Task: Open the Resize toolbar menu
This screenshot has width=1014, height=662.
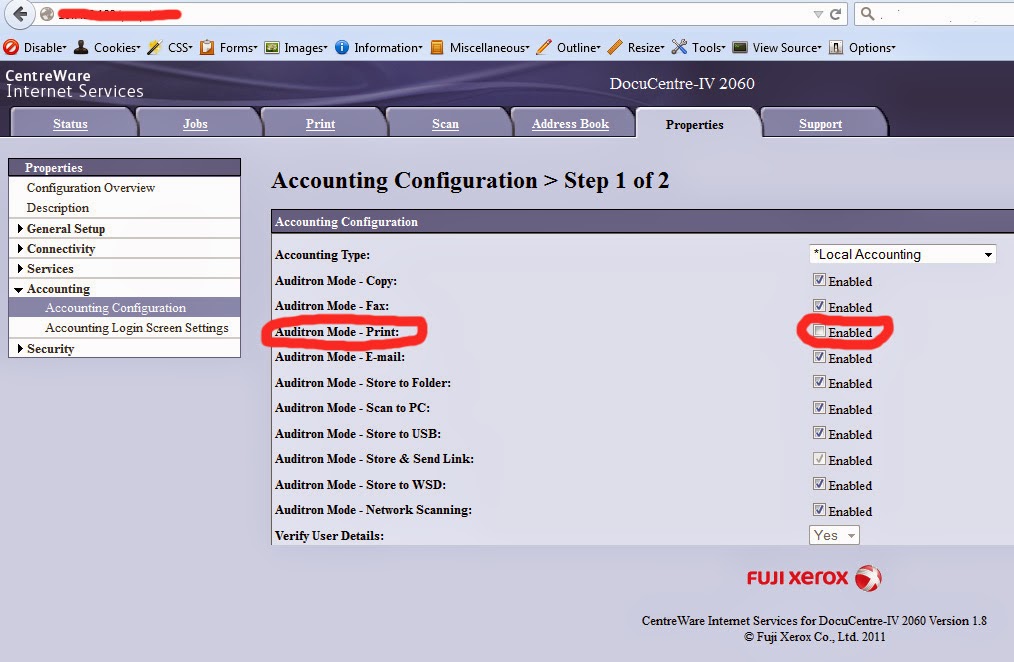Action: (636, 47)
